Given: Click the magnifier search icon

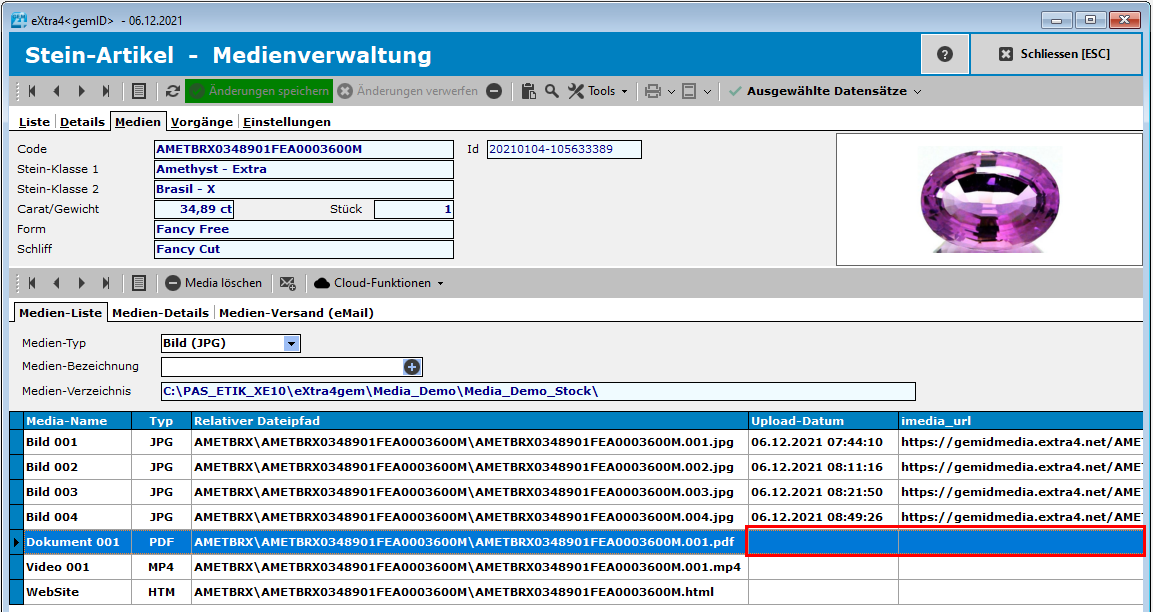Looking at the screenshot, I should (552, 91).
